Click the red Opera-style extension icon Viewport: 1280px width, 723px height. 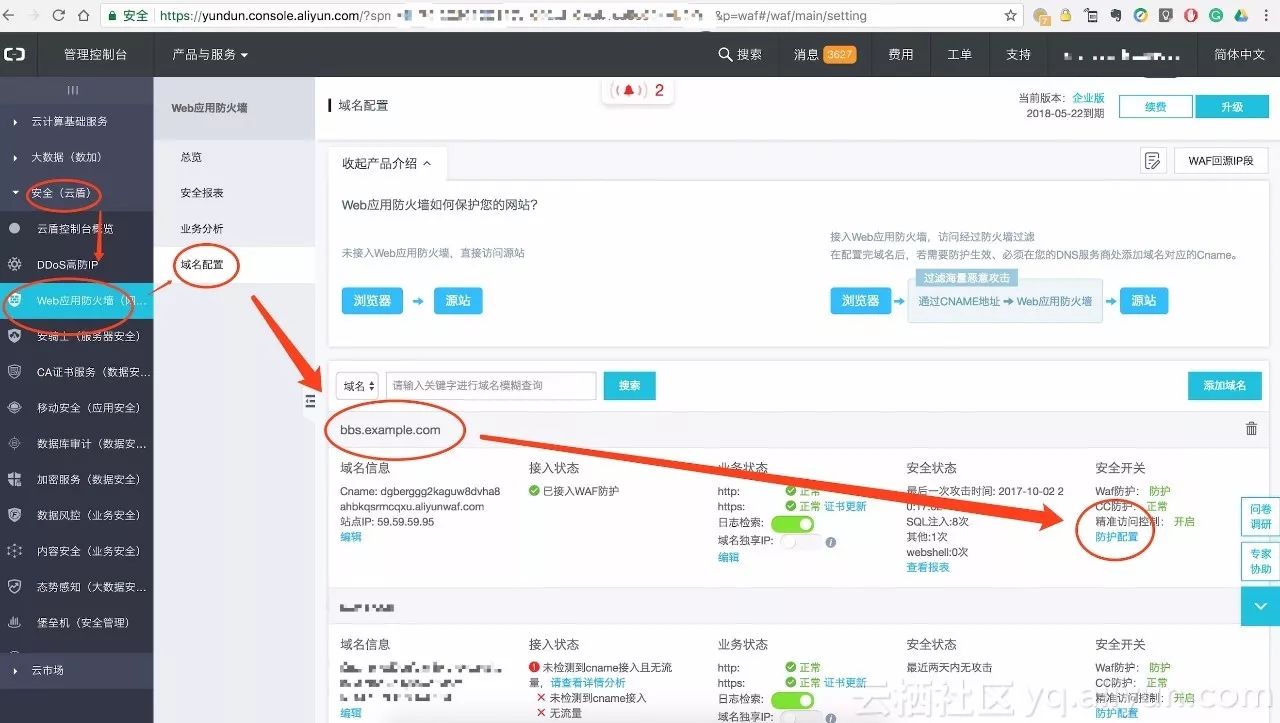pyautogui.click(x=1190, y=16)
